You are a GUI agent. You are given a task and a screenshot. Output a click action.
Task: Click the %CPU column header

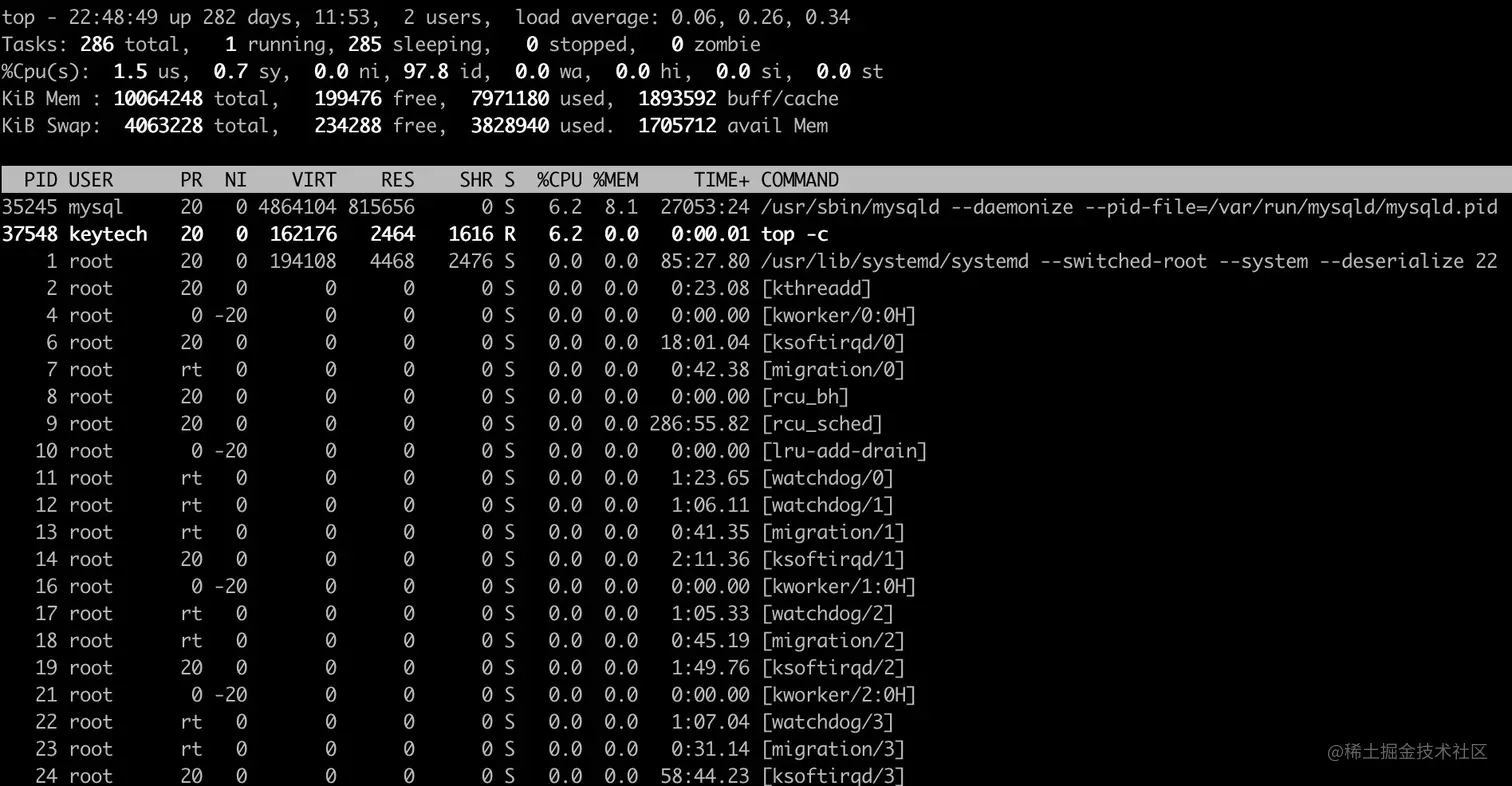pos(559,180)
